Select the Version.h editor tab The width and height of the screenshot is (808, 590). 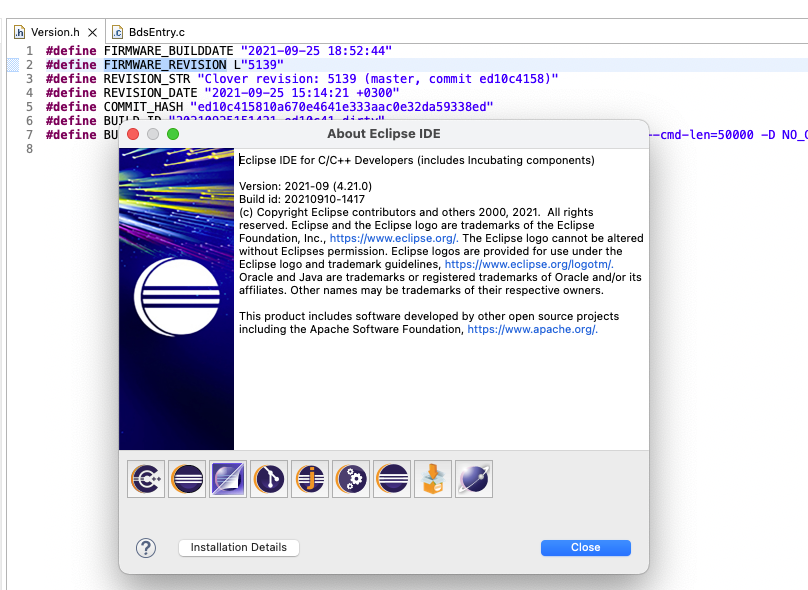coord(55,32)
